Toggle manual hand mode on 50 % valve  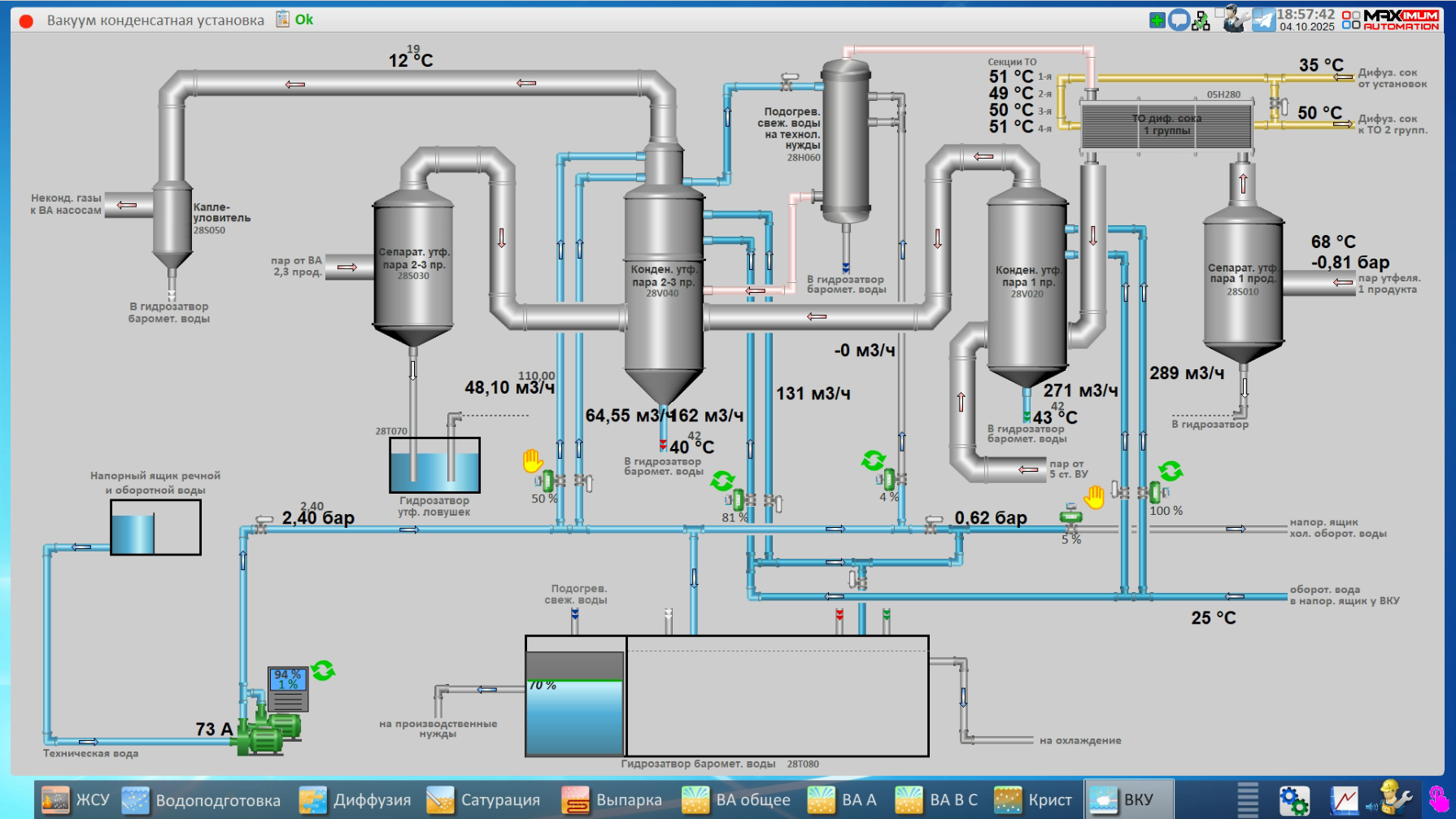pyautogui.click(x=533, y=461)
